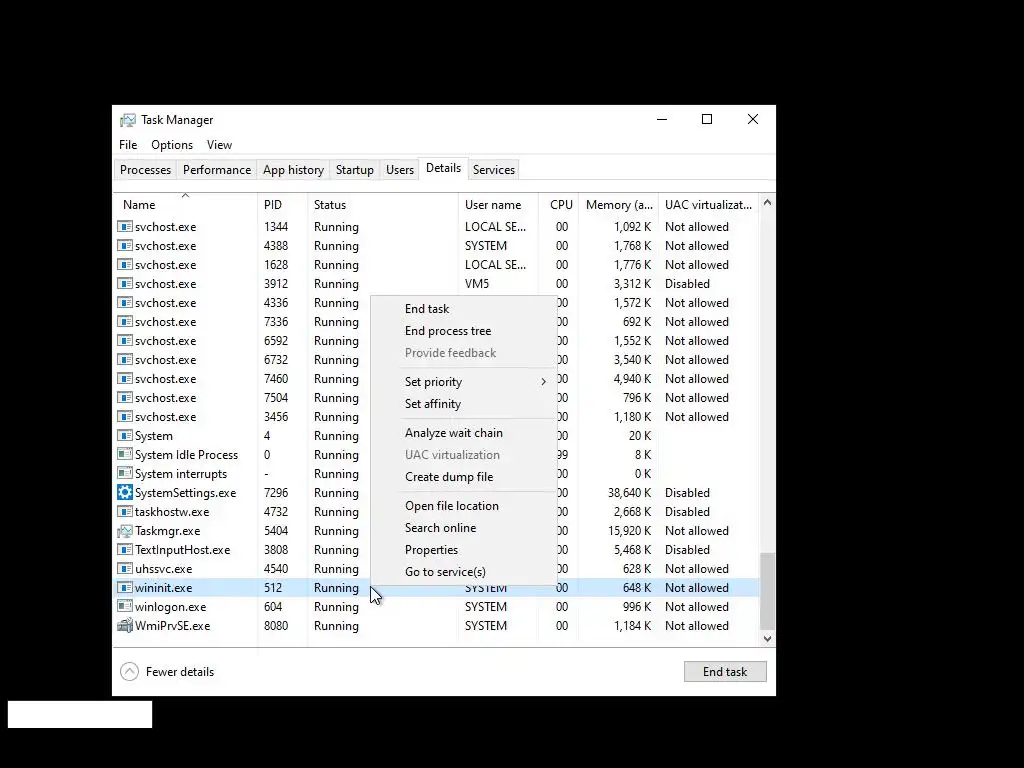Image resolution: width=1024 pixels, height=768 pixels.
Task: Click PID 8080 cell
Action: [276, 626]
